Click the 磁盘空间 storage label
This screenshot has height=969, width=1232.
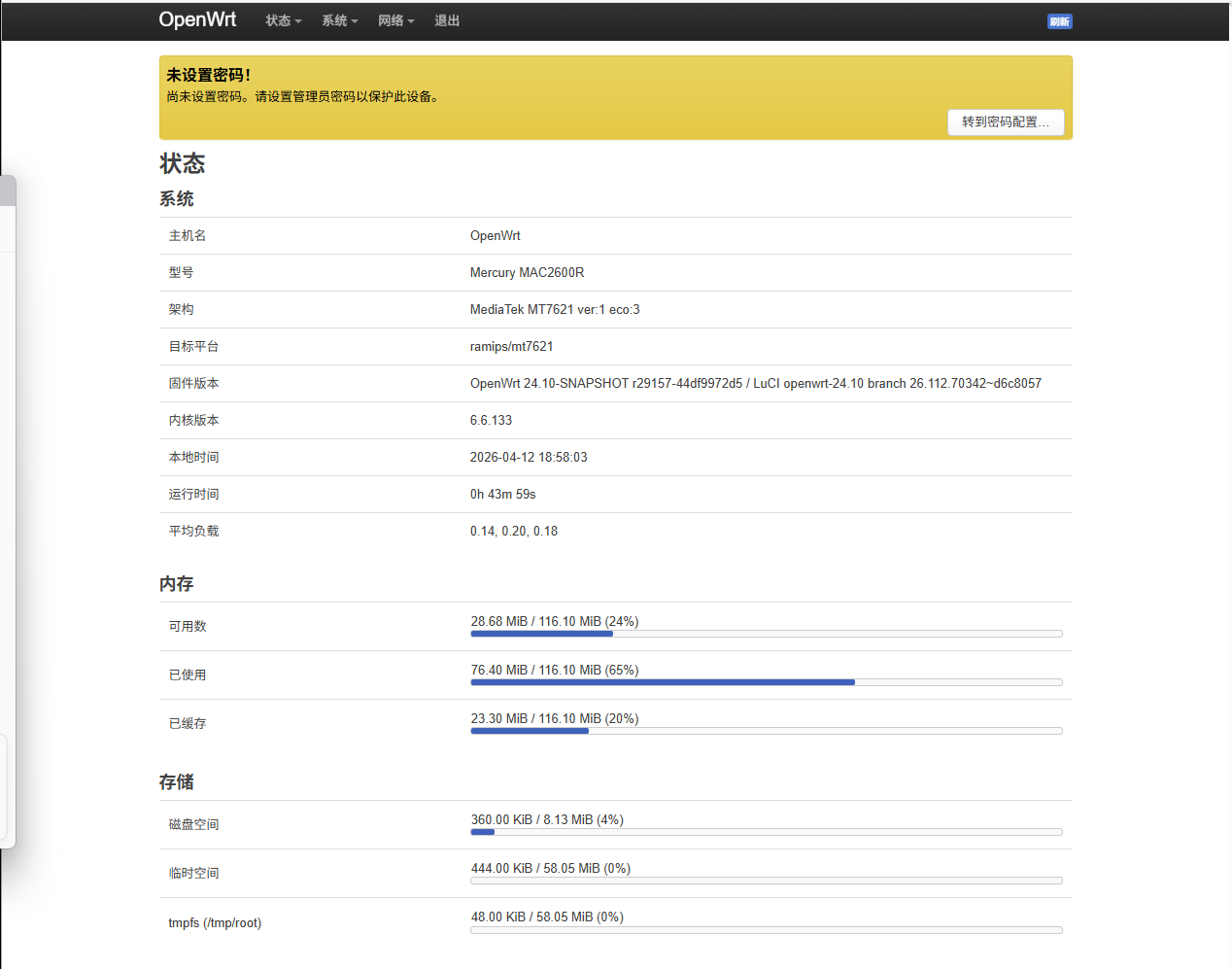coord(193,824)
